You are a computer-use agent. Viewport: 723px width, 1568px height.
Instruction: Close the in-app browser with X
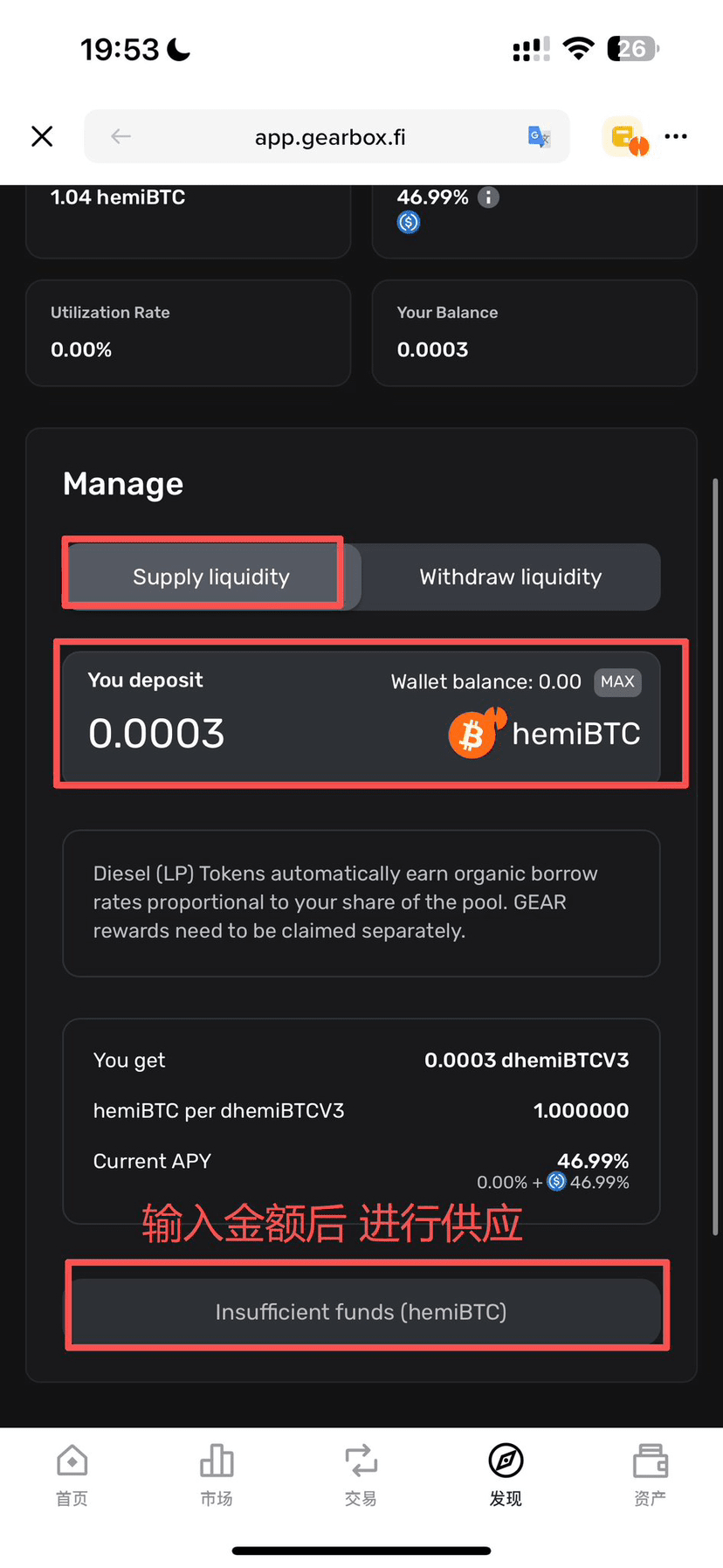pos(42,136)
